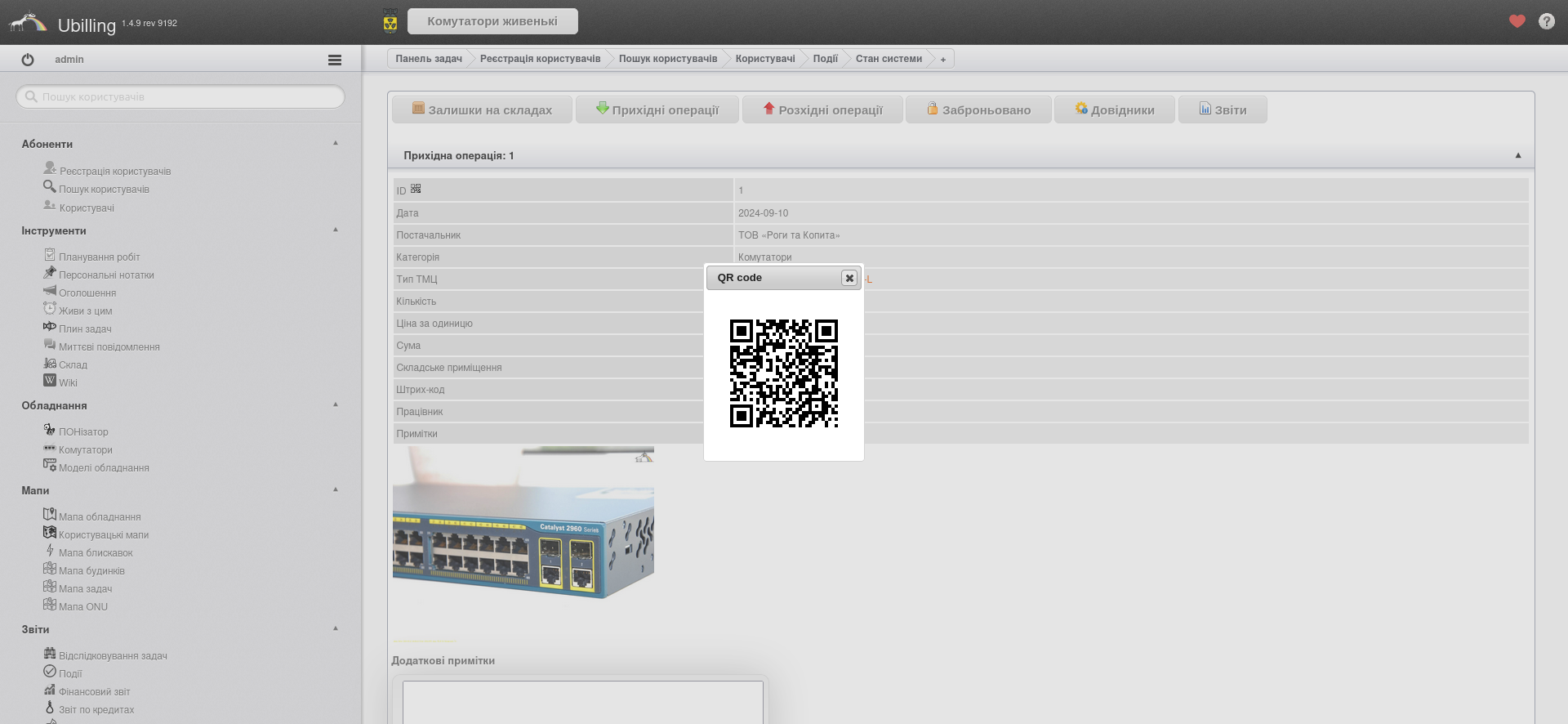The image size is (1568, 724).
Task: Open the help question mark icon
Action: coord(1546,22)
